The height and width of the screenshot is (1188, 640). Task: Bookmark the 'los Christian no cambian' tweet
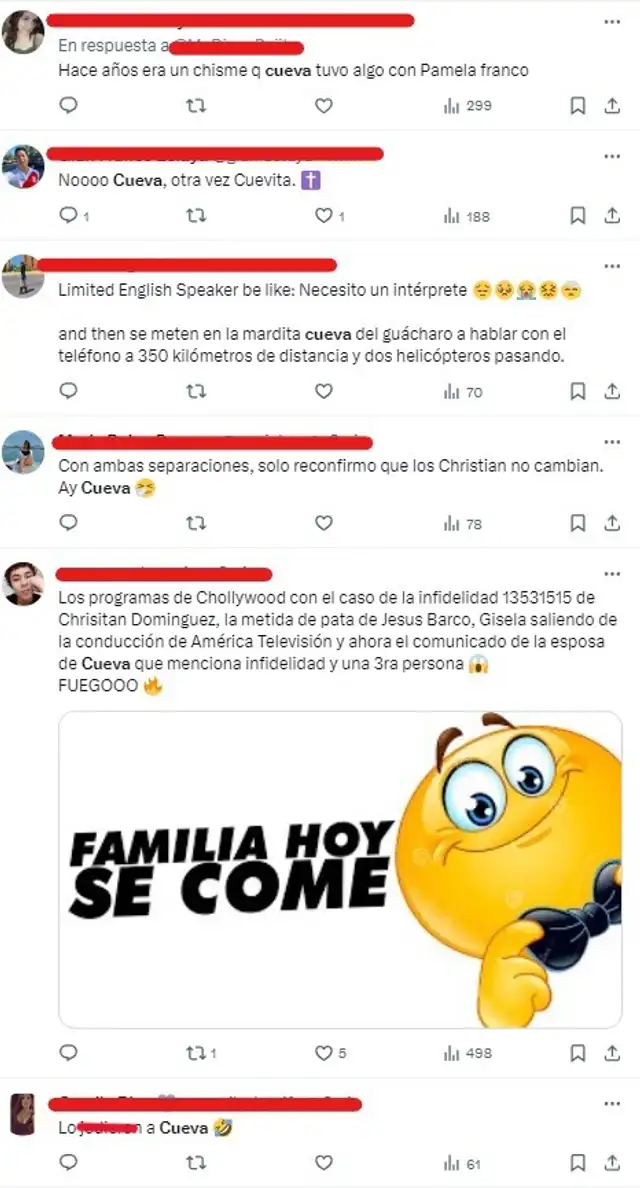(578, 523)
